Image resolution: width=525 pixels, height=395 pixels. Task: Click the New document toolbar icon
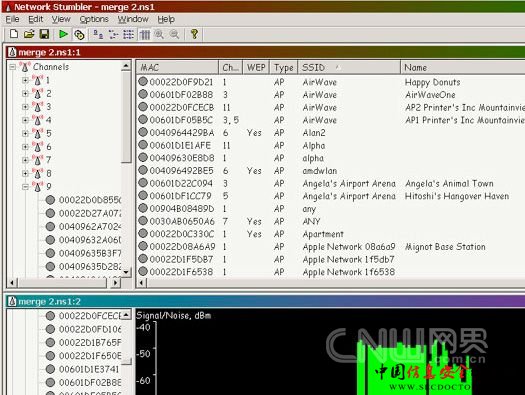(x=14, y=34)
